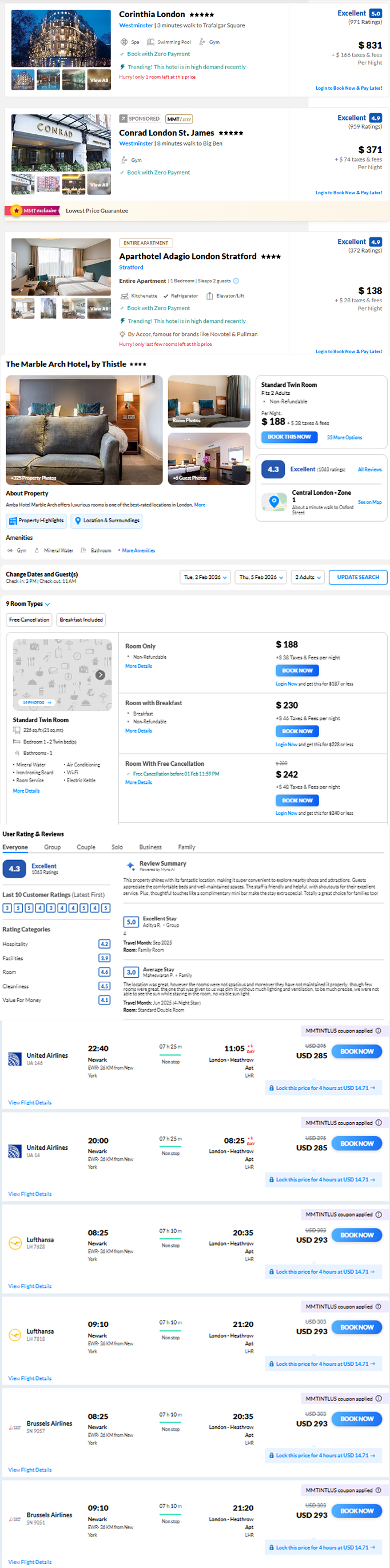Click the Lufthansa LH 7628 airline logo
Image resolution: width=390 pixels, height=1568 pixels.
click(x=15, y=1243)
